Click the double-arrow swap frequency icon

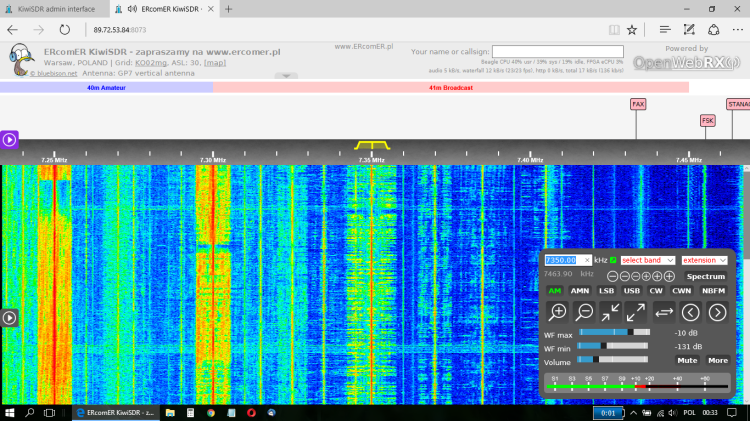[x=664, y=312]
